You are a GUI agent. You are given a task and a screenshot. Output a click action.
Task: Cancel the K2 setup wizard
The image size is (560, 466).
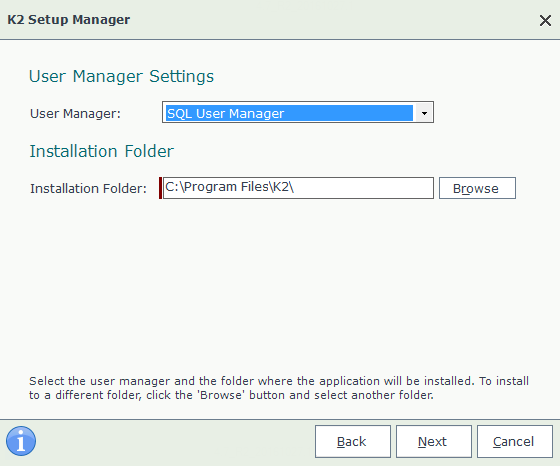515,441
